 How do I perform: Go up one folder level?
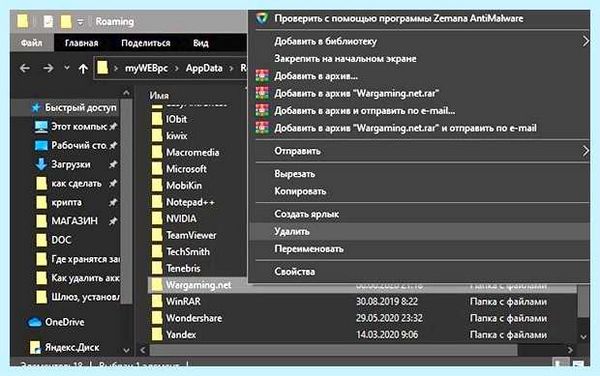pos(83,68)
